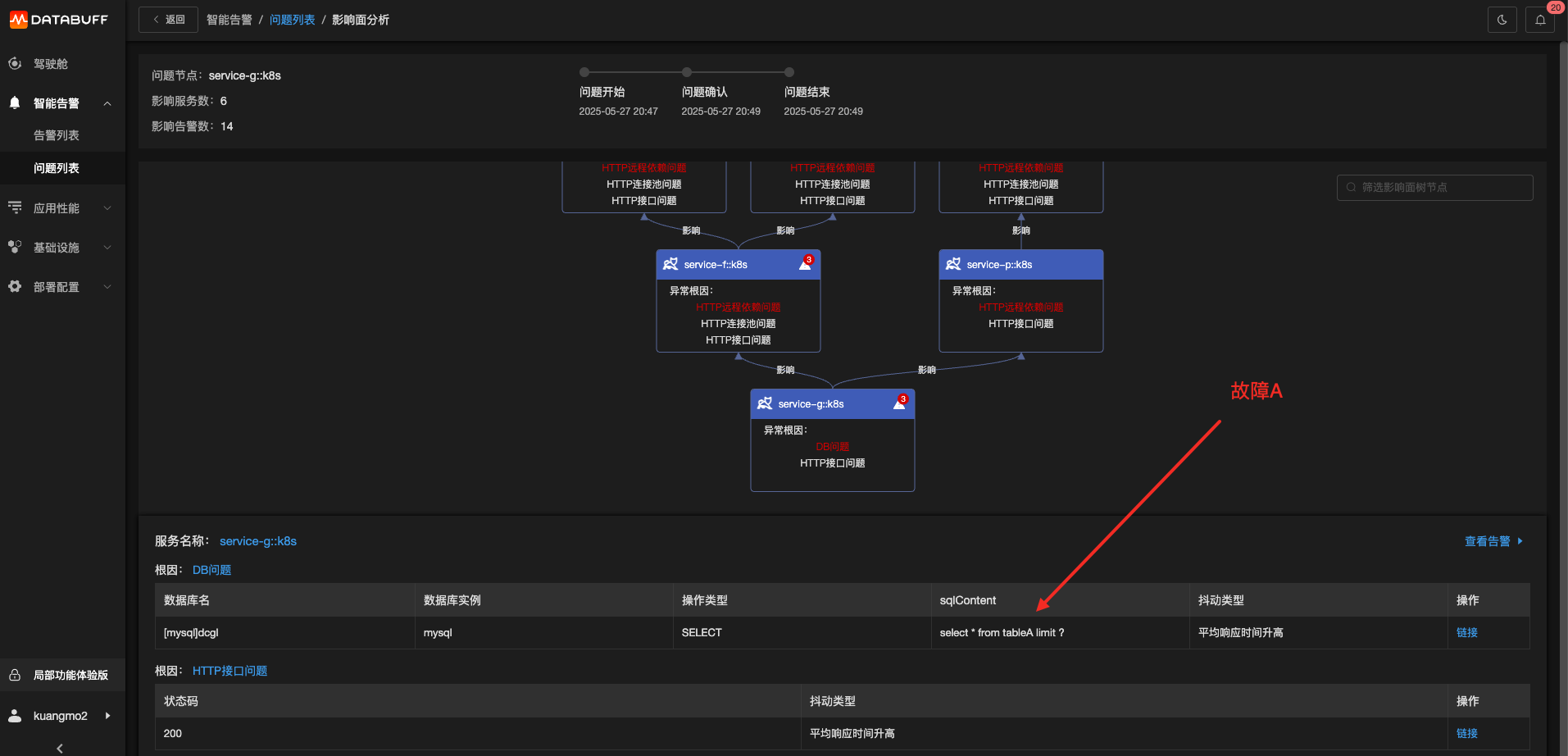Click the search magnifier in the node filter
Screen dimensions: 1568x756
(x=1351, y=188)
